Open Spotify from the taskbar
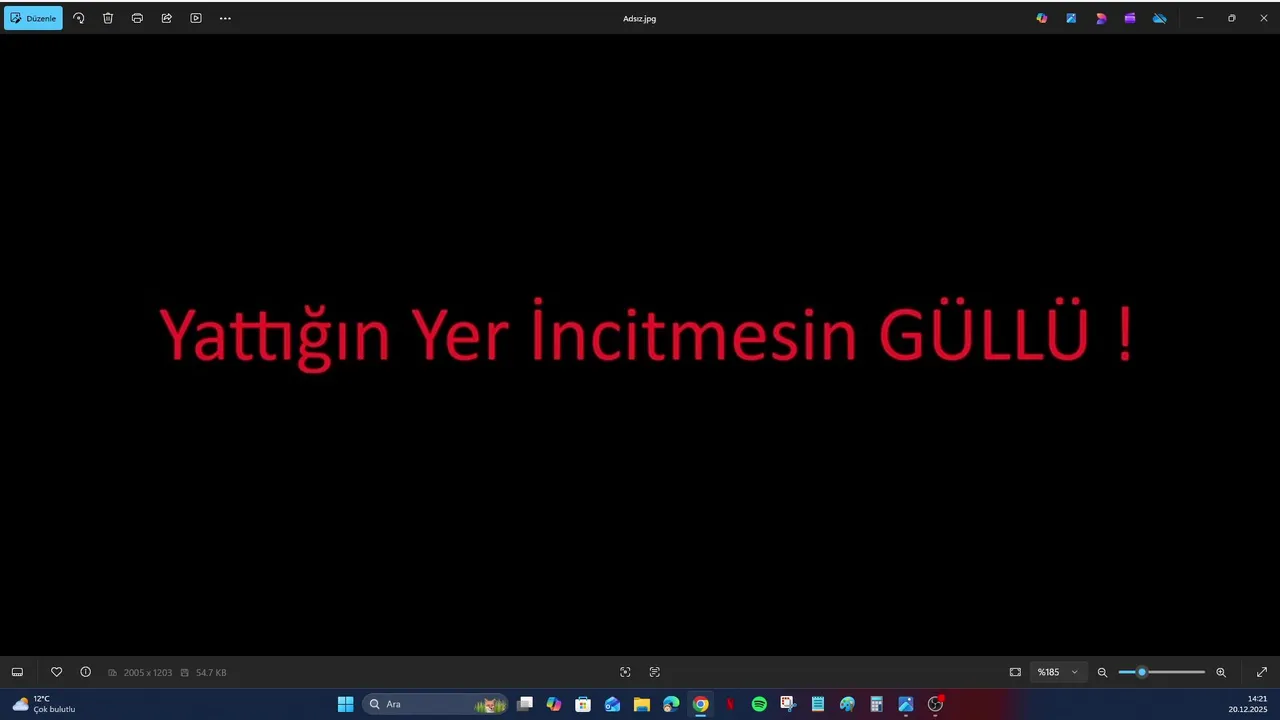The width and height of the screenshot is (1280, 720). (x=759, y=704)
